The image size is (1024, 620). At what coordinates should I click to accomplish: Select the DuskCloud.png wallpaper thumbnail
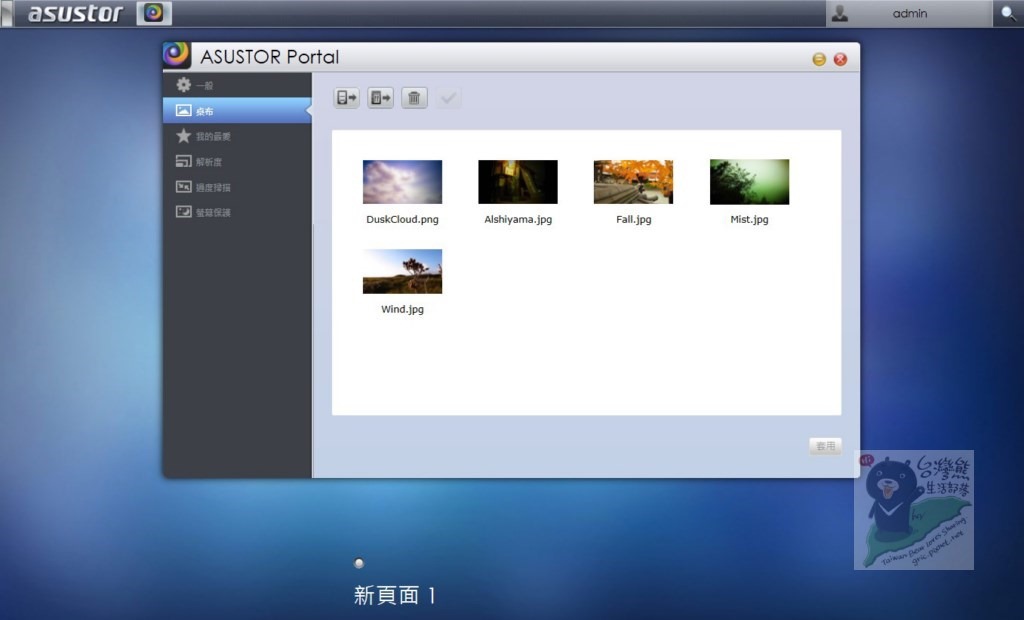click(x=402, y=182)
